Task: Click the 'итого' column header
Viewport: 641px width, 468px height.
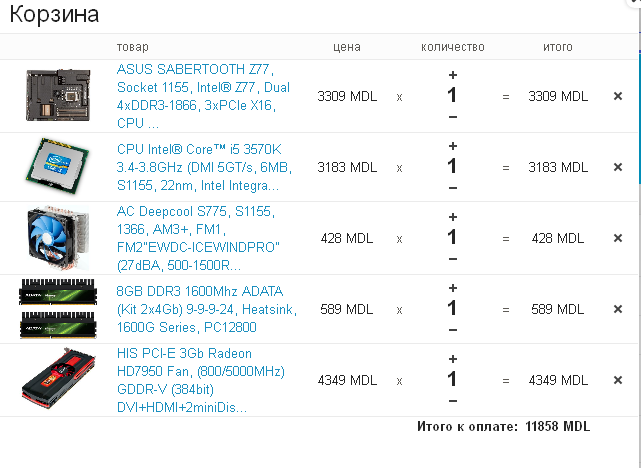Action: tap(558, 47)
